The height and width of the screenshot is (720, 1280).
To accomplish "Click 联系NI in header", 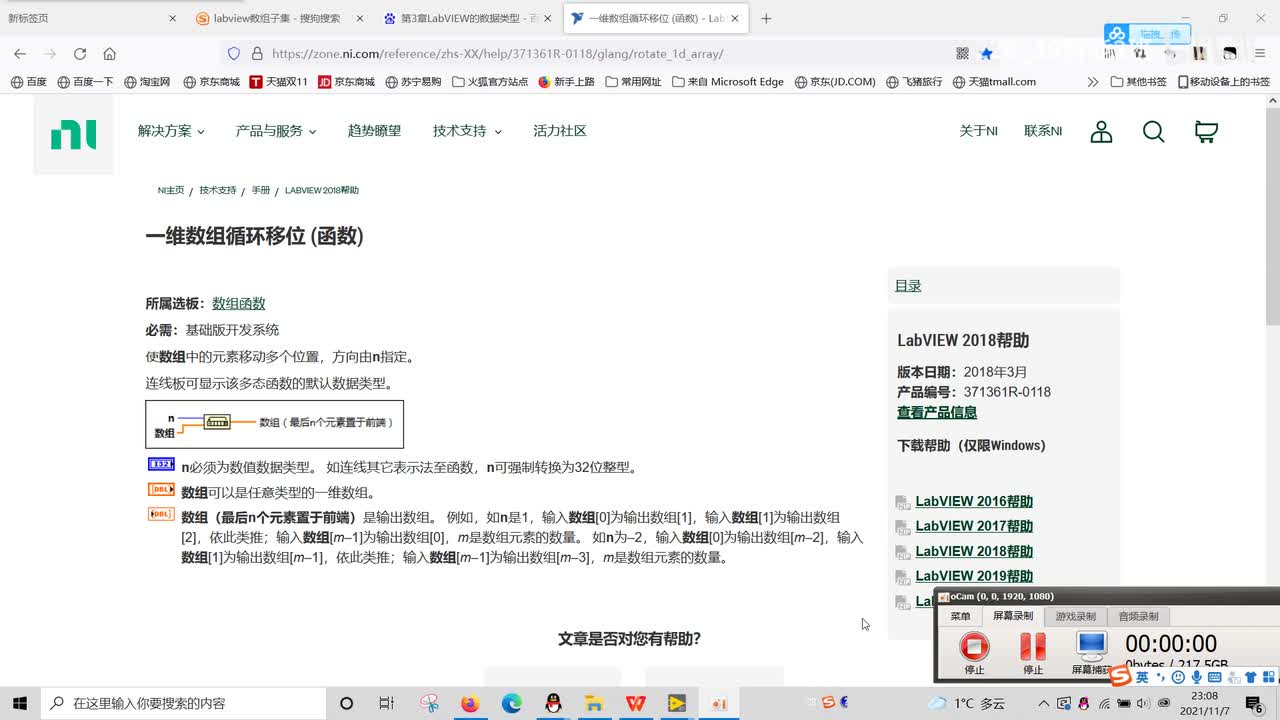I will click(x=1043, y=131).
